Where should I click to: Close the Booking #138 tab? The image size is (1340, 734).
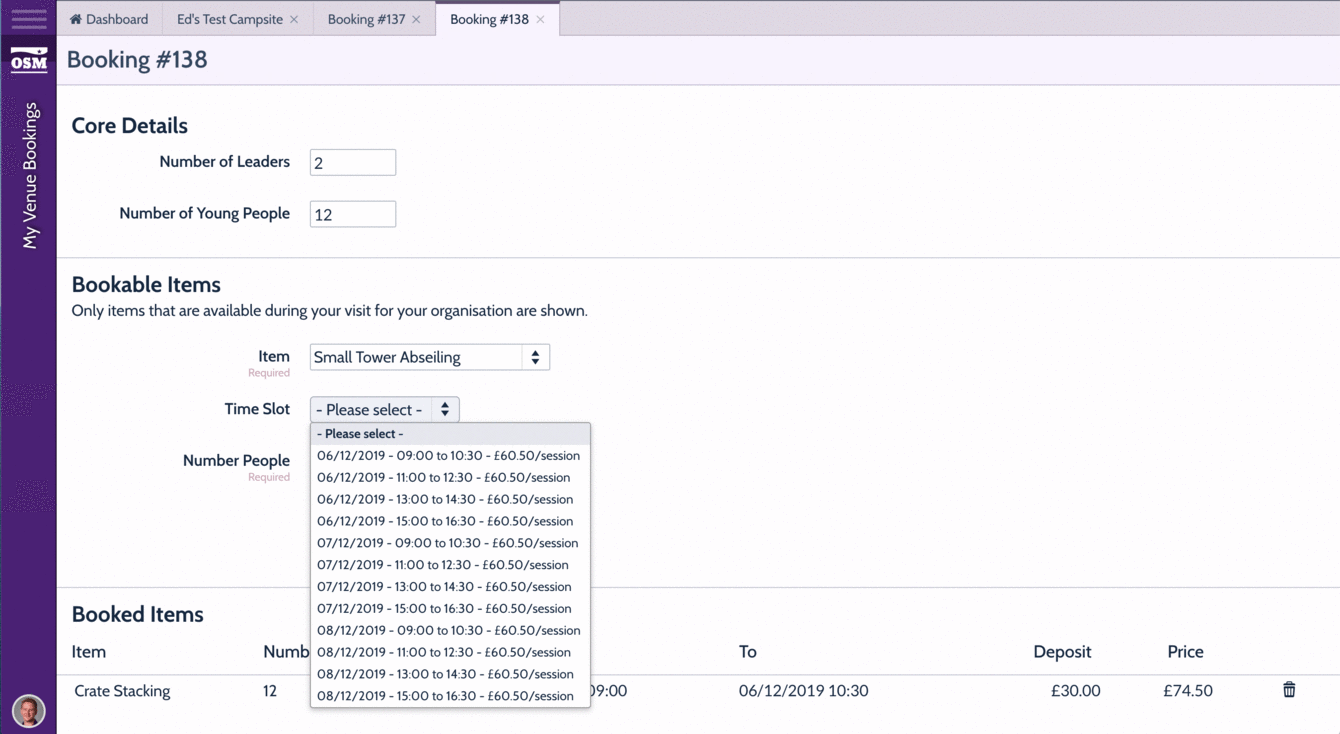(x=541, y=19)
